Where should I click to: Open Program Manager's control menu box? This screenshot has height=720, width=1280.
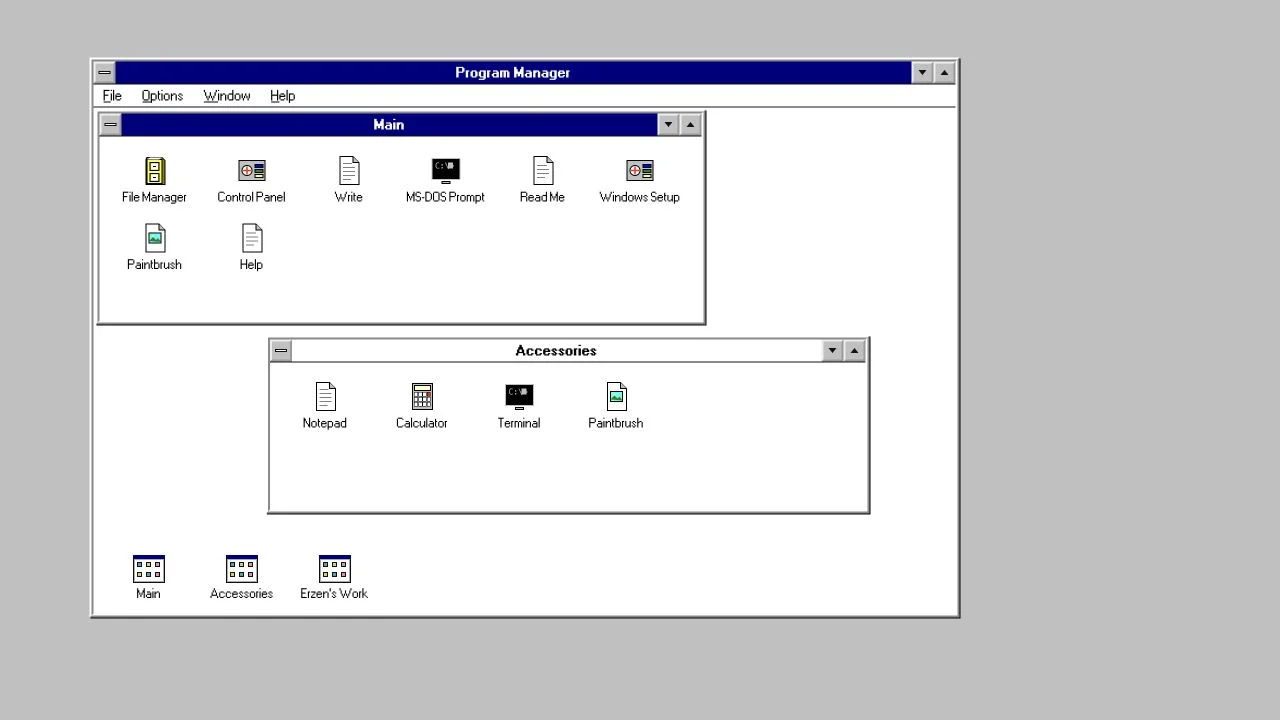coord(104,73)
